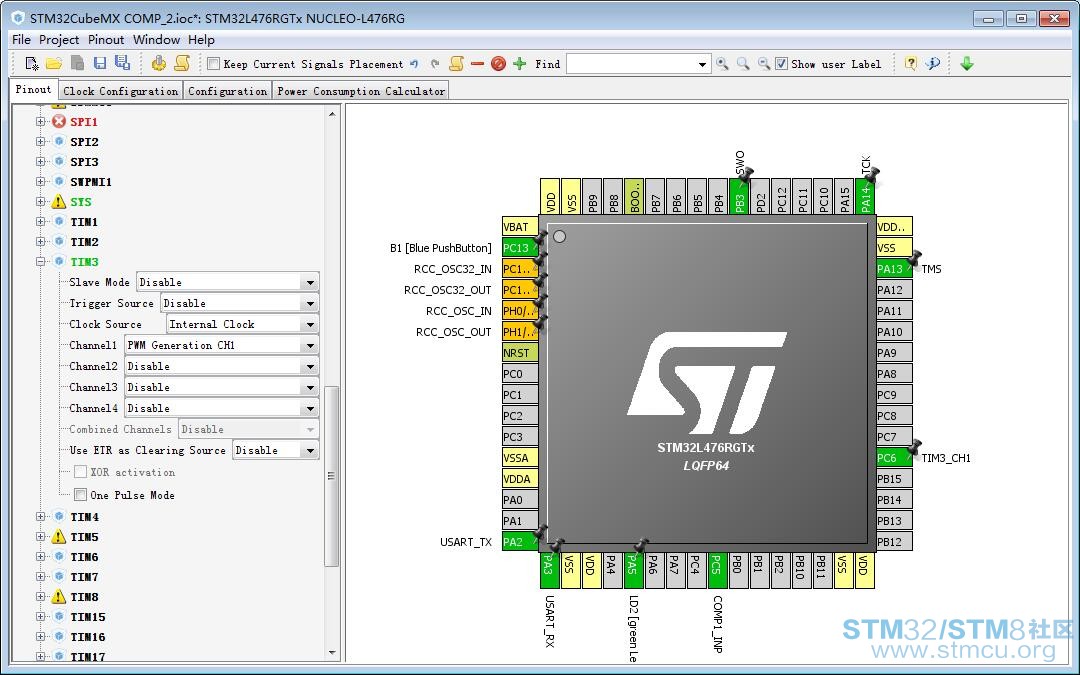This screenshot has width=1080, height=675.
Task: Toggle Show user Label checkbox
Action: pyautogui.click(x=781, y=64)
